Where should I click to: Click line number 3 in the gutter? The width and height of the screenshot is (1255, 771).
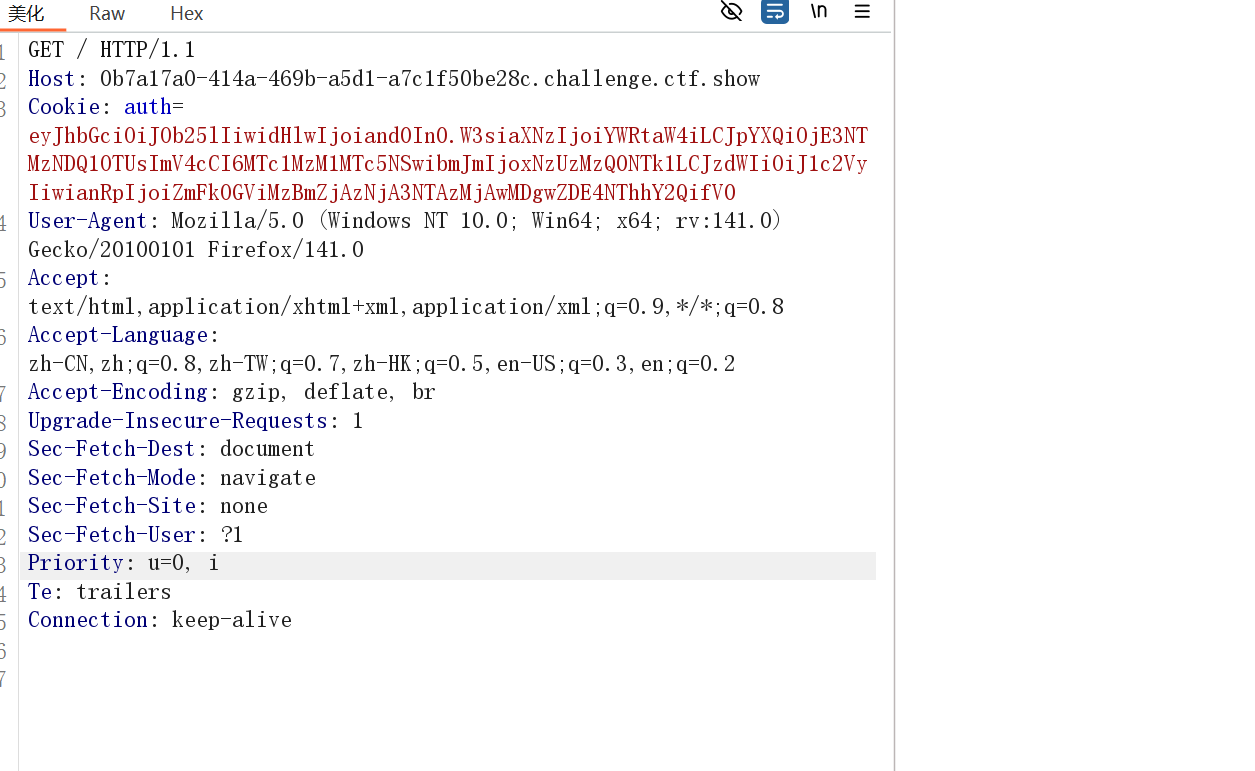[5, 106]
